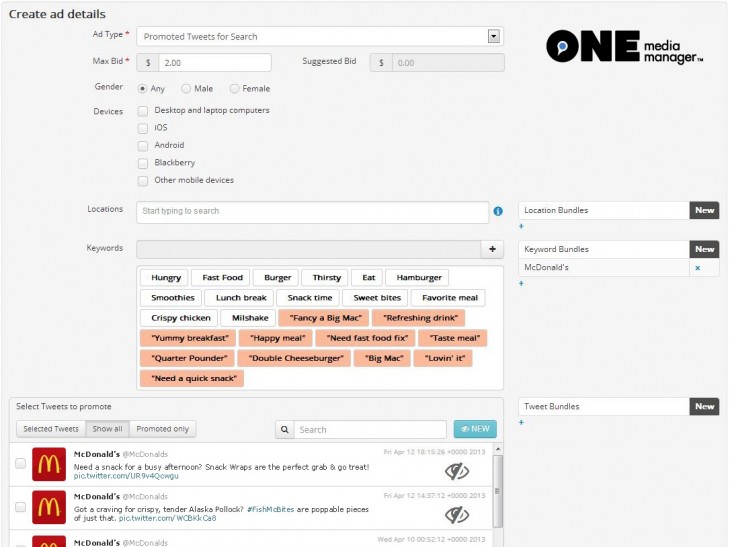Click New button for Keyword Bundles
Screen dimensions: 730x547
point(704,249)
